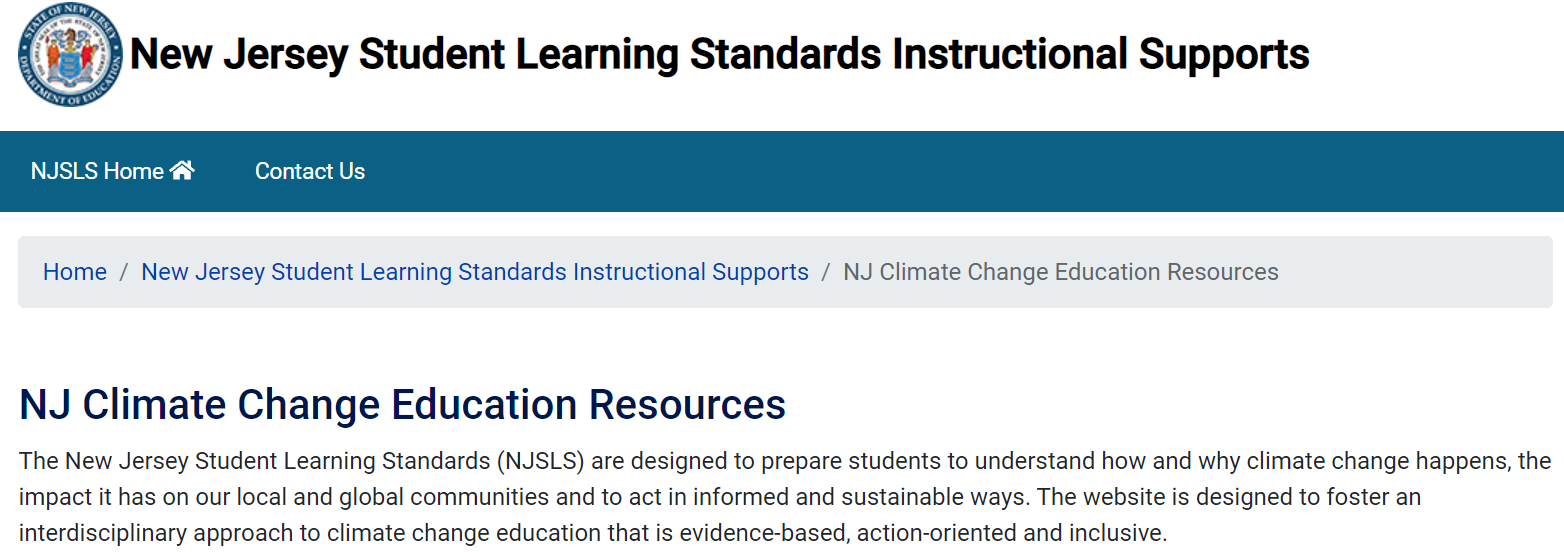Open the NJSLS Home navigation item
The image size is (1564, 552).
[x=112, y=171]
